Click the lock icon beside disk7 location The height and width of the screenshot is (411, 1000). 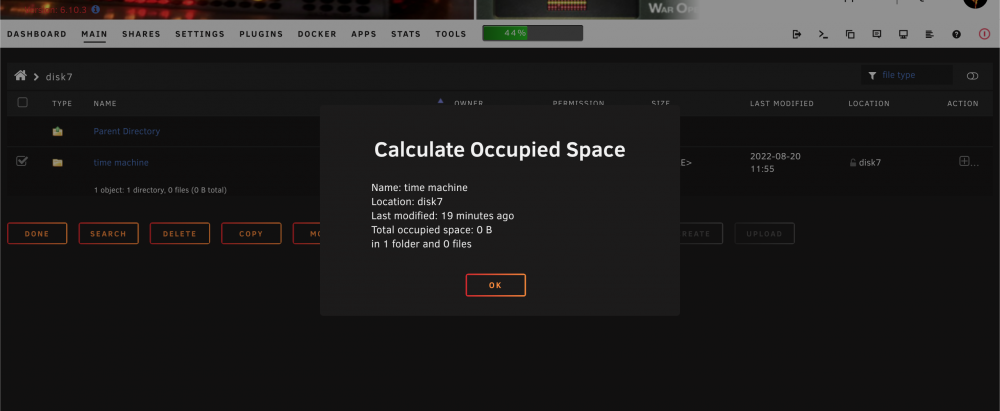853,163
